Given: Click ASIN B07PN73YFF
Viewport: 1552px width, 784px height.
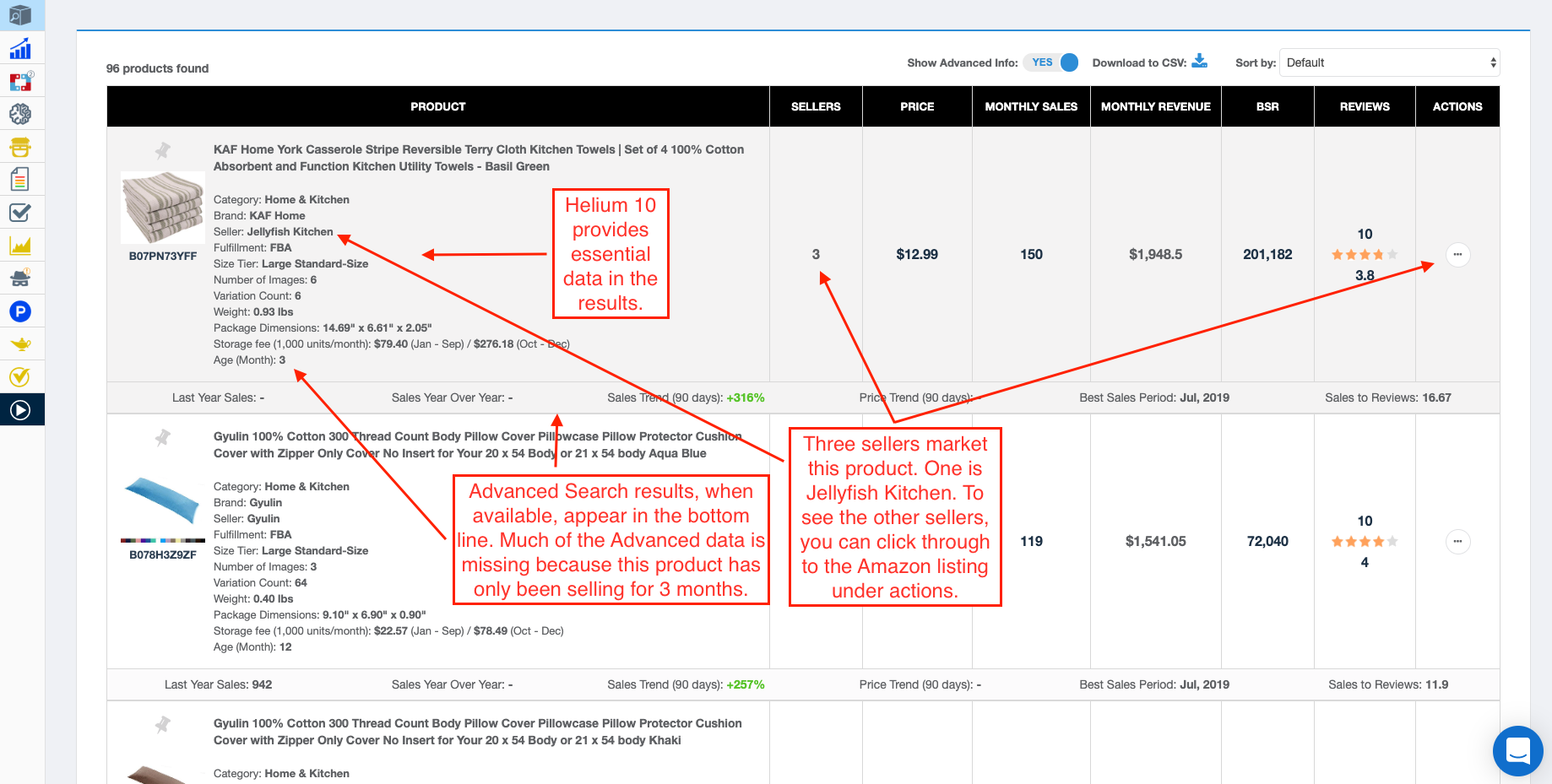Looking at the screenshot, I should [x=163, y=256].
